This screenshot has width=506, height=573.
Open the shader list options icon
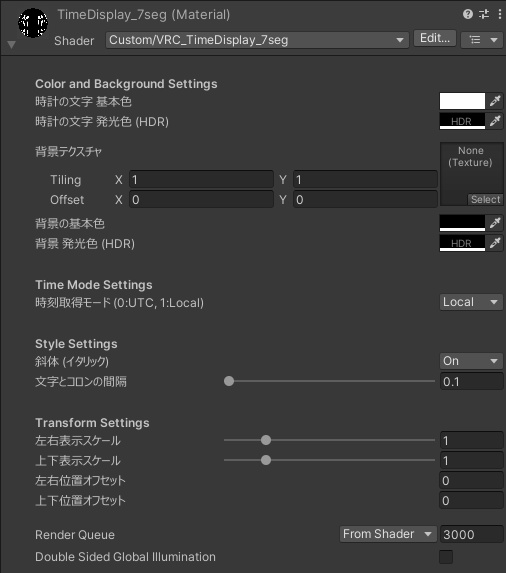point(482,39)
